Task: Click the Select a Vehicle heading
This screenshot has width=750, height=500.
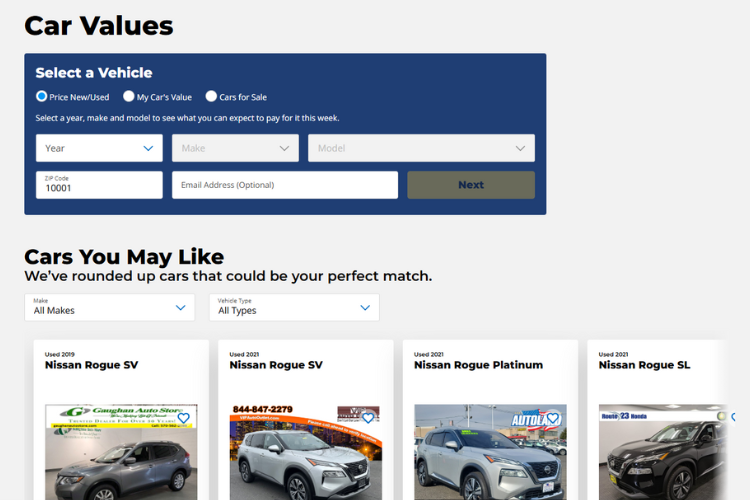Action: click(x=94, y=73)
